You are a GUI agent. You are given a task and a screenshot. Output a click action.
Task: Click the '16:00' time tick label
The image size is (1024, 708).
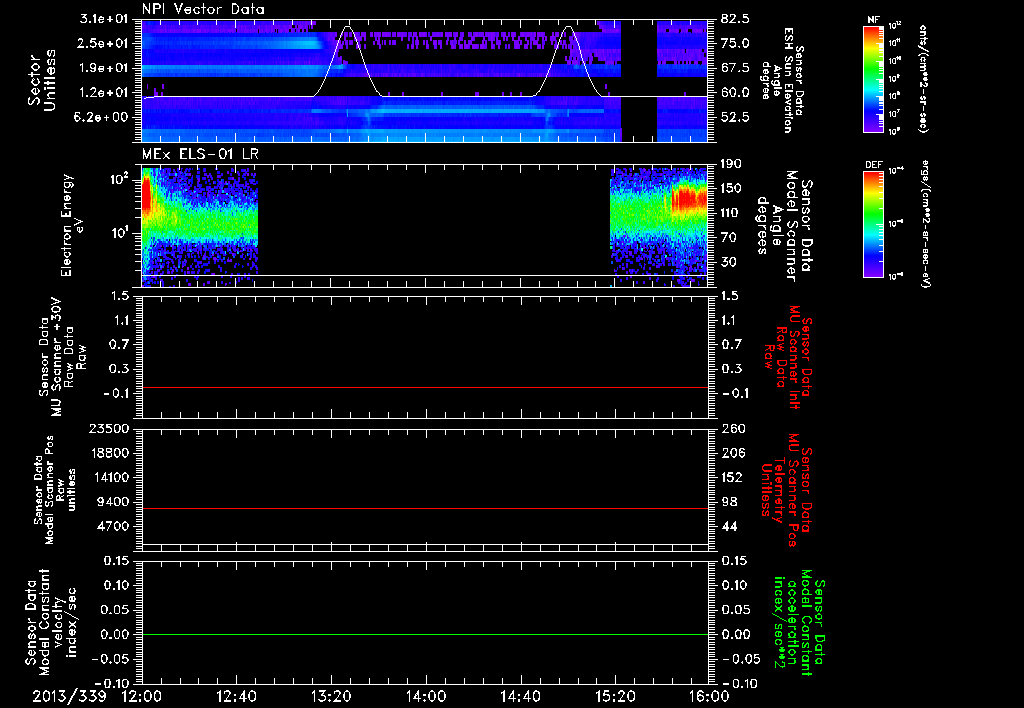710,697
